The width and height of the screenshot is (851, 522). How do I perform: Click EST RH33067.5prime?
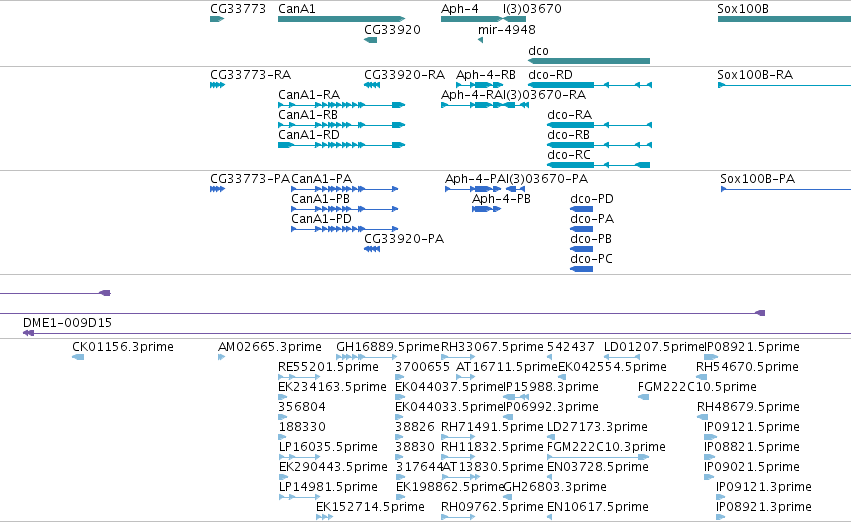click(492, 347)
